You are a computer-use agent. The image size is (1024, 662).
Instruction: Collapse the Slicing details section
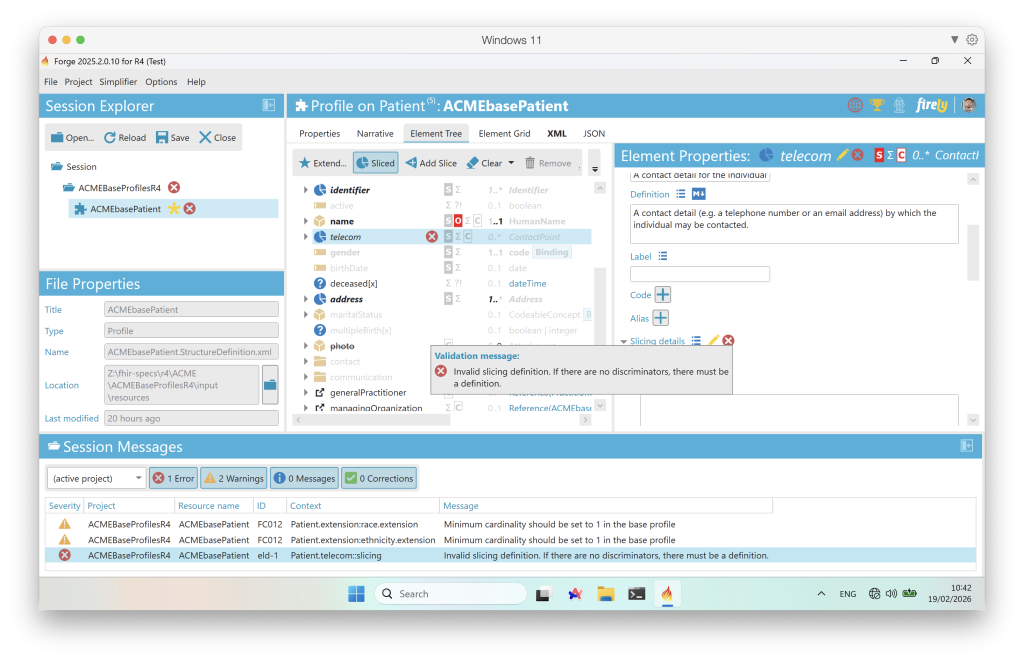(x=623, y=341)
